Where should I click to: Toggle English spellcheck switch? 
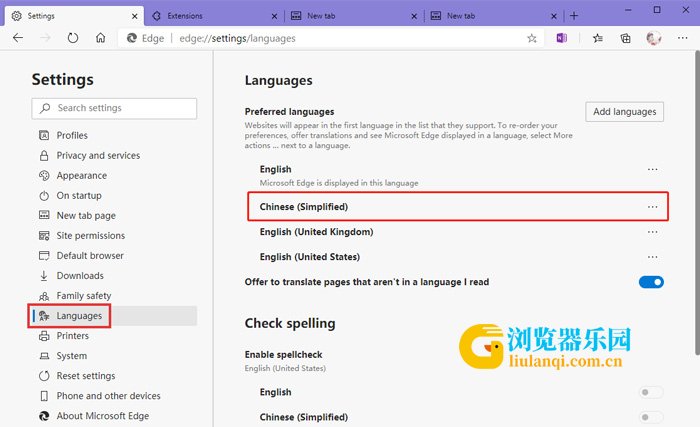[651, 392]
